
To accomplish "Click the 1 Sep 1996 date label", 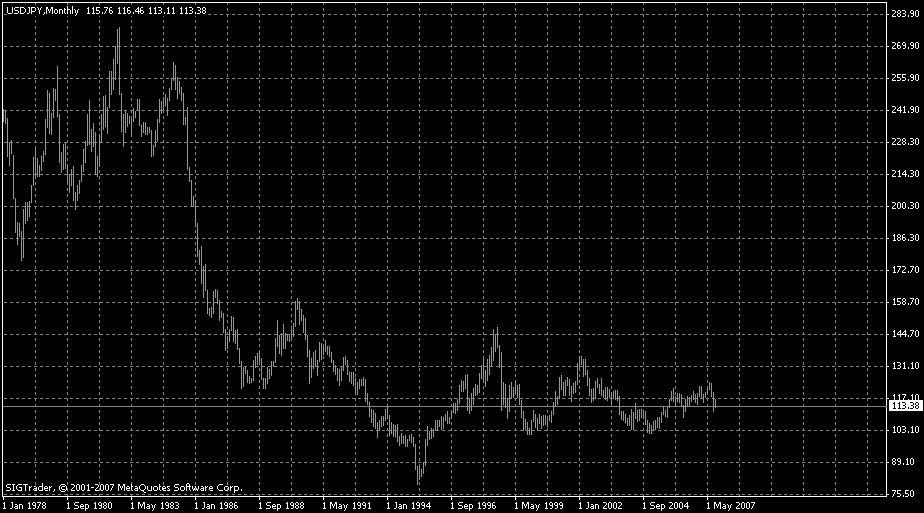I will coord(473,505).
